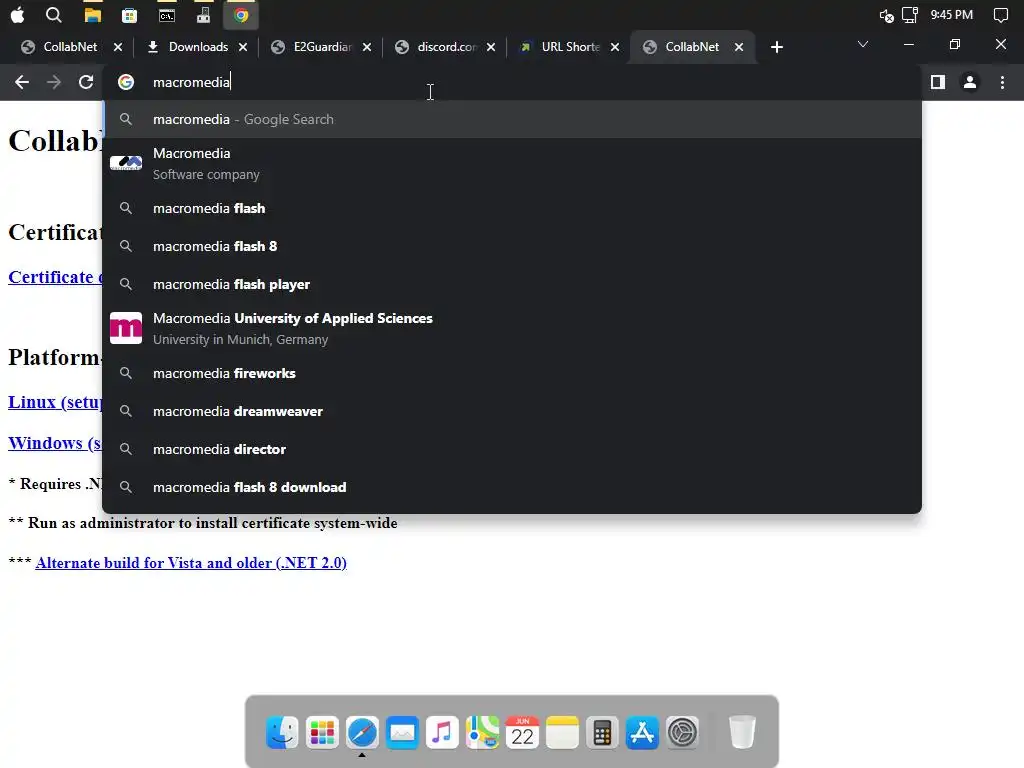Viewport: 1024px width, 768px height.
Task: Open a new tab with plus button
Action: pos(776,47)
